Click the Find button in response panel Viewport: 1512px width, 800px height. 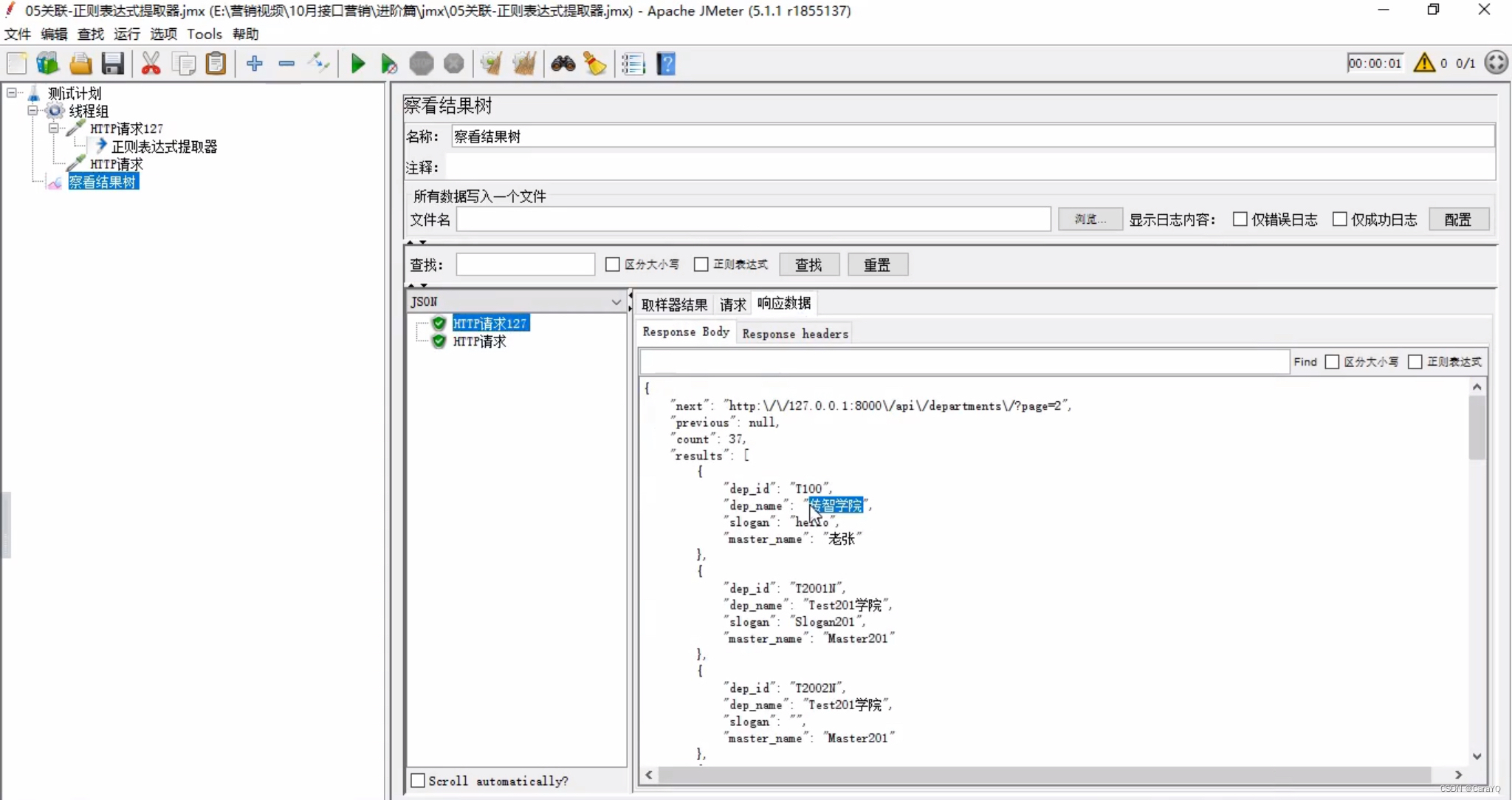[1305, 362]
